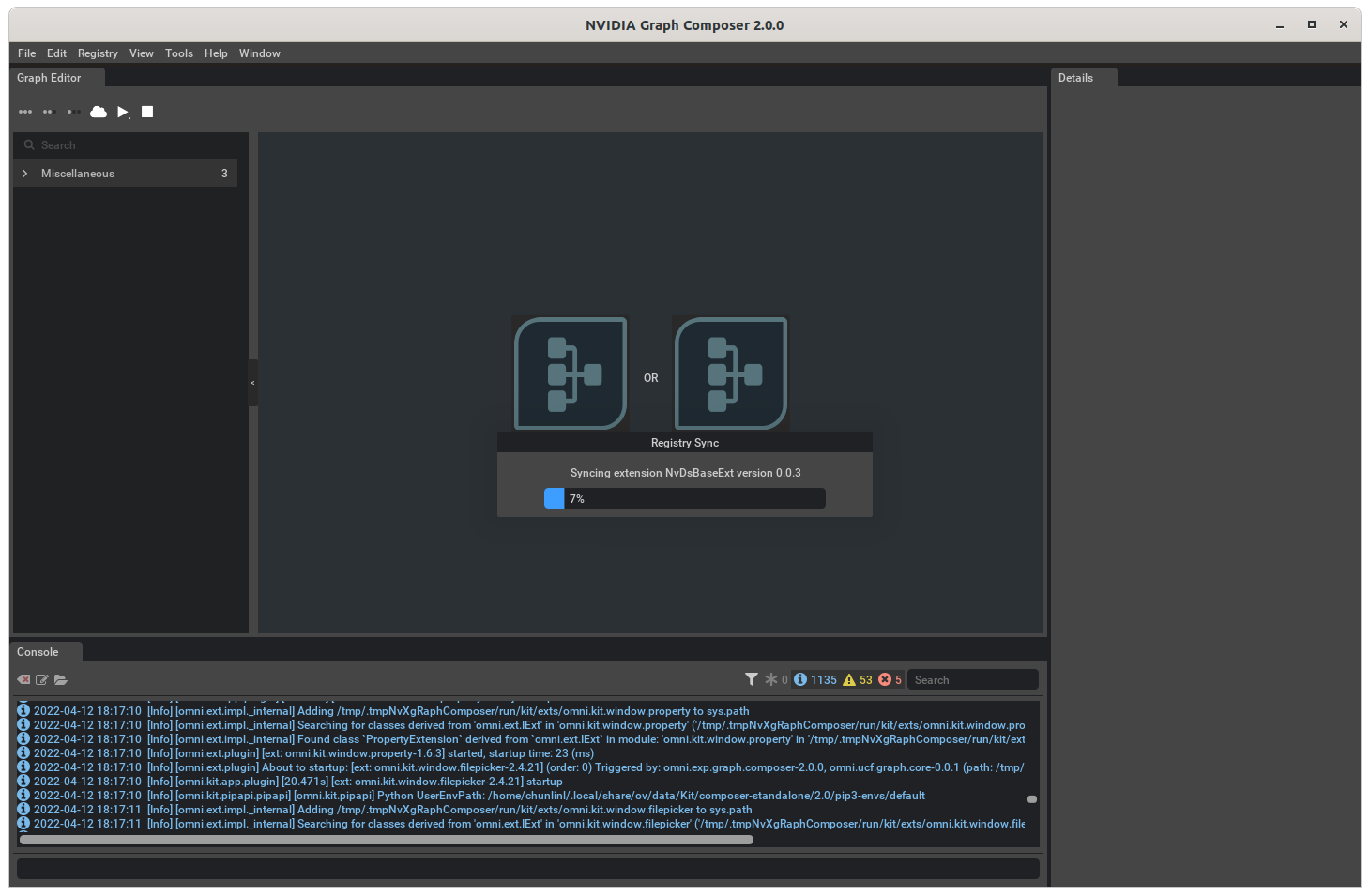Screen dimensions: 1370x896
Task: Open the cloud registry sync icon
Action: tap(99, 112)
